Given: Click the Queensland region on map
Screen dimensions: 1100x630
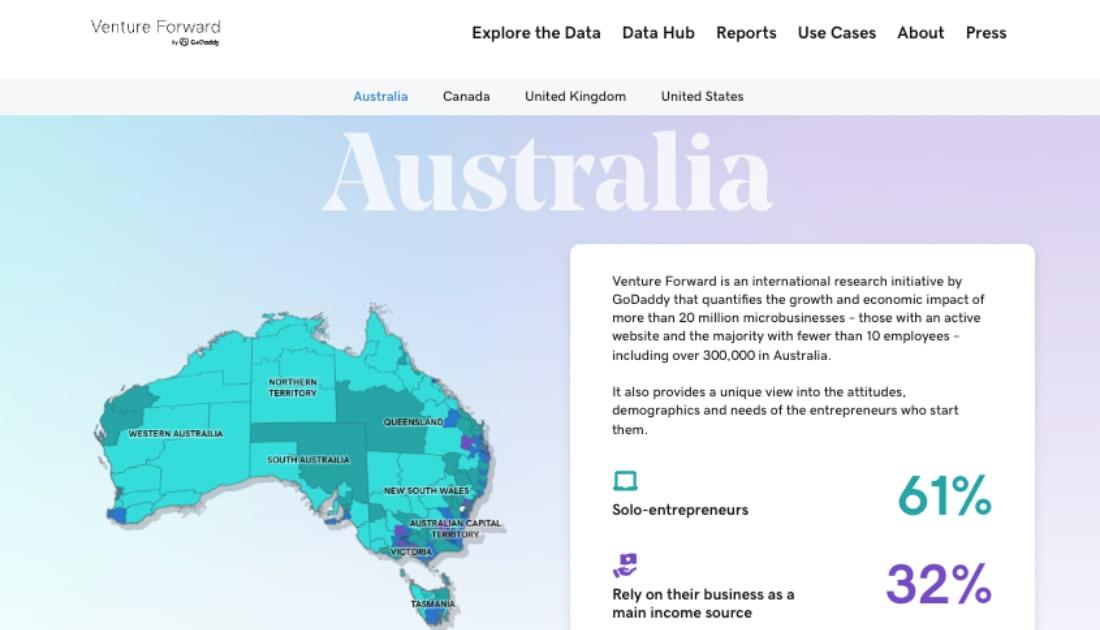Looking at the screenshot, I should (413, 422).
